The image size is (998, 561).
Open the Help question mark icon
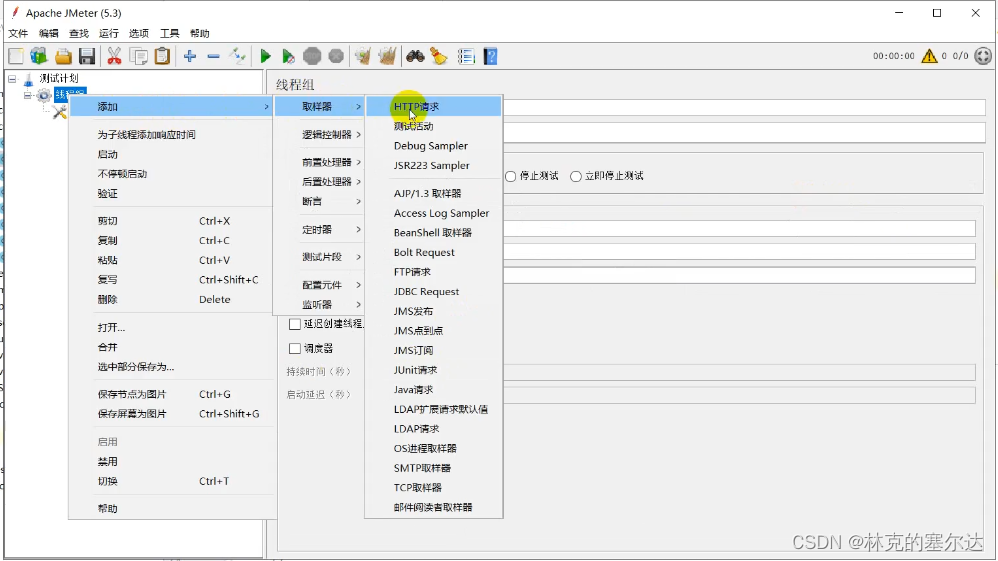pyautogui.click(x=490, y=56)
